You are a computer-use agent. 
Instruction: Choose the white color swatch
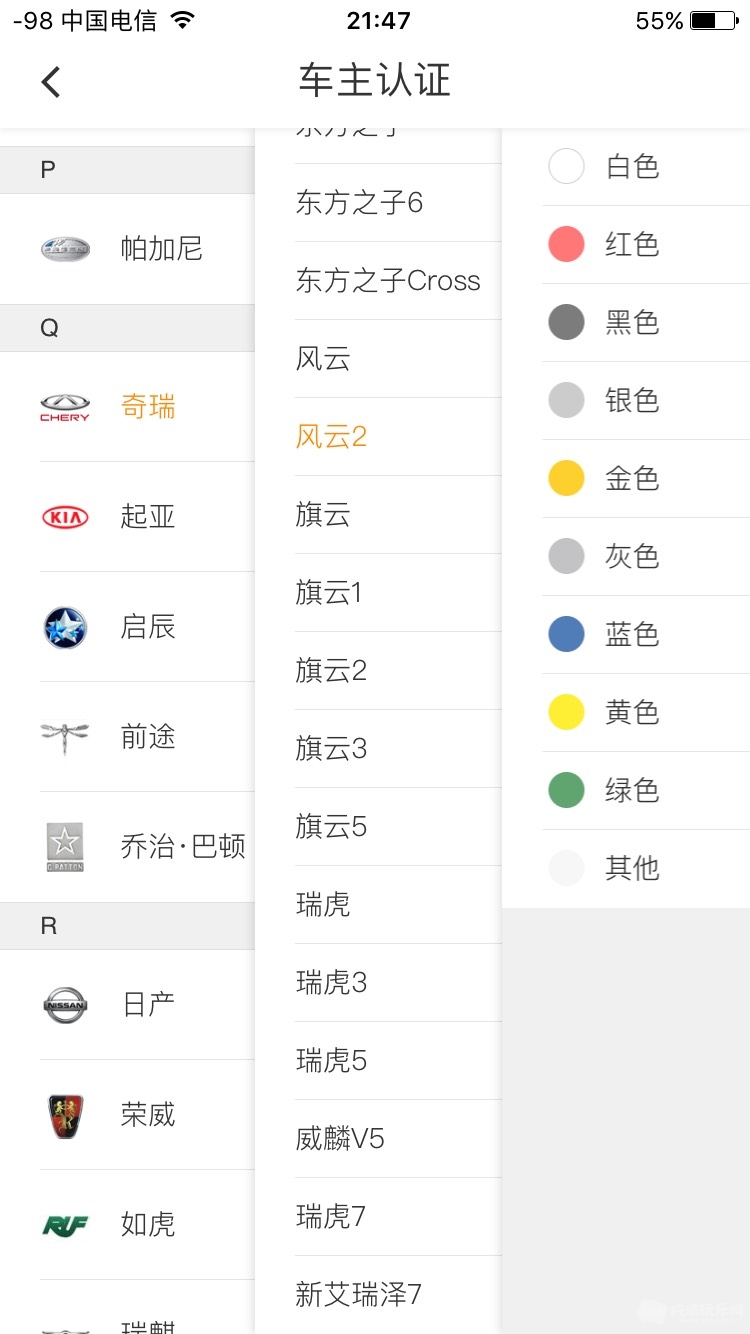[x=566, y=166]
